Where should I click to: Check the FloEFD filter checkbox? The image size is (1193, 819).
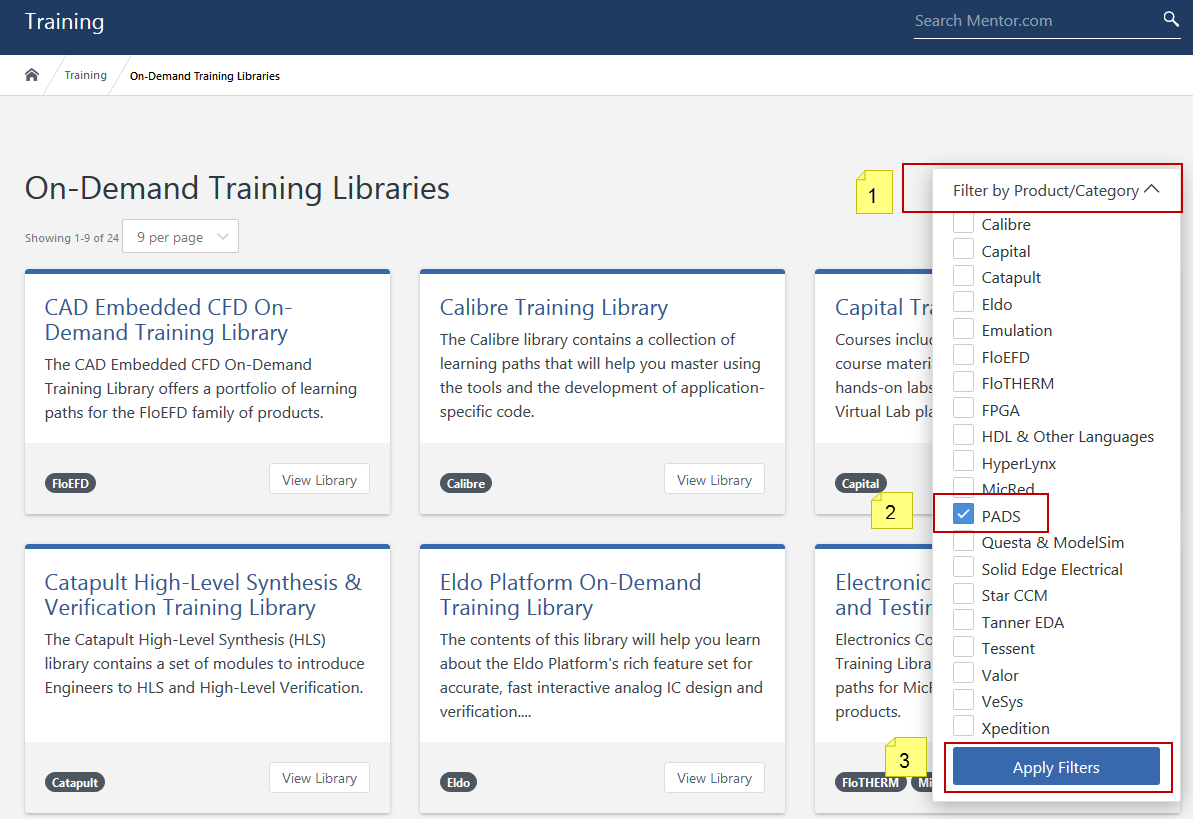click(x=963, y=355)
